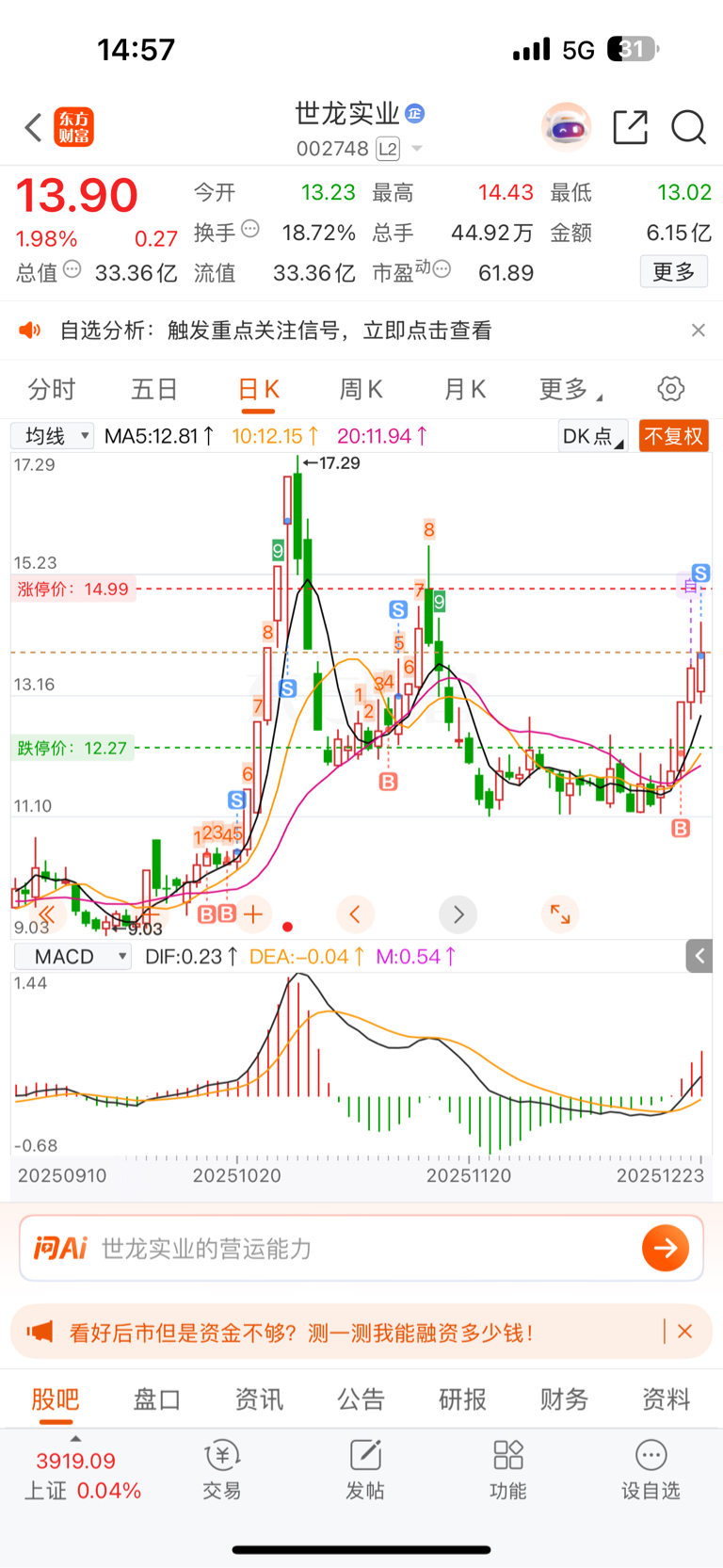Image resolution: width=723 pixels, height=1568 pixels.
Task: Open the 交易 trade icon
Action: point(222,1470)
